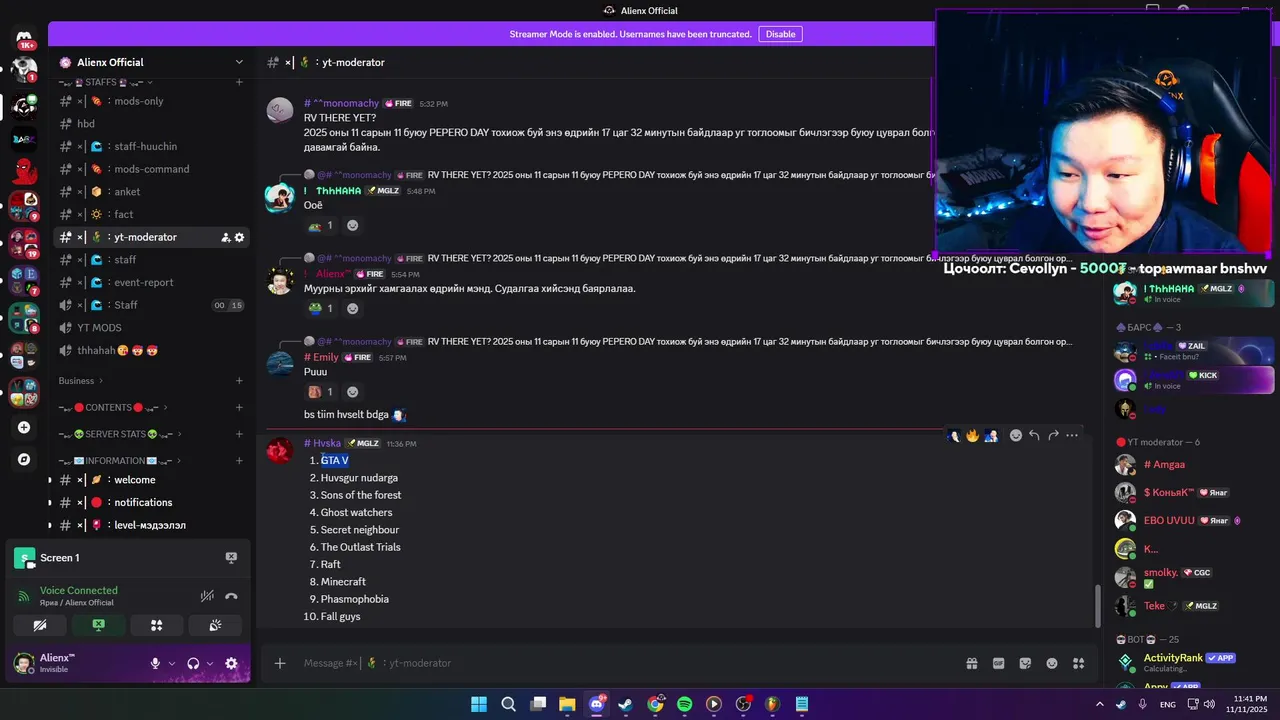
Task: Disconnect from the voice channel
Action: [x=231, y=596]
